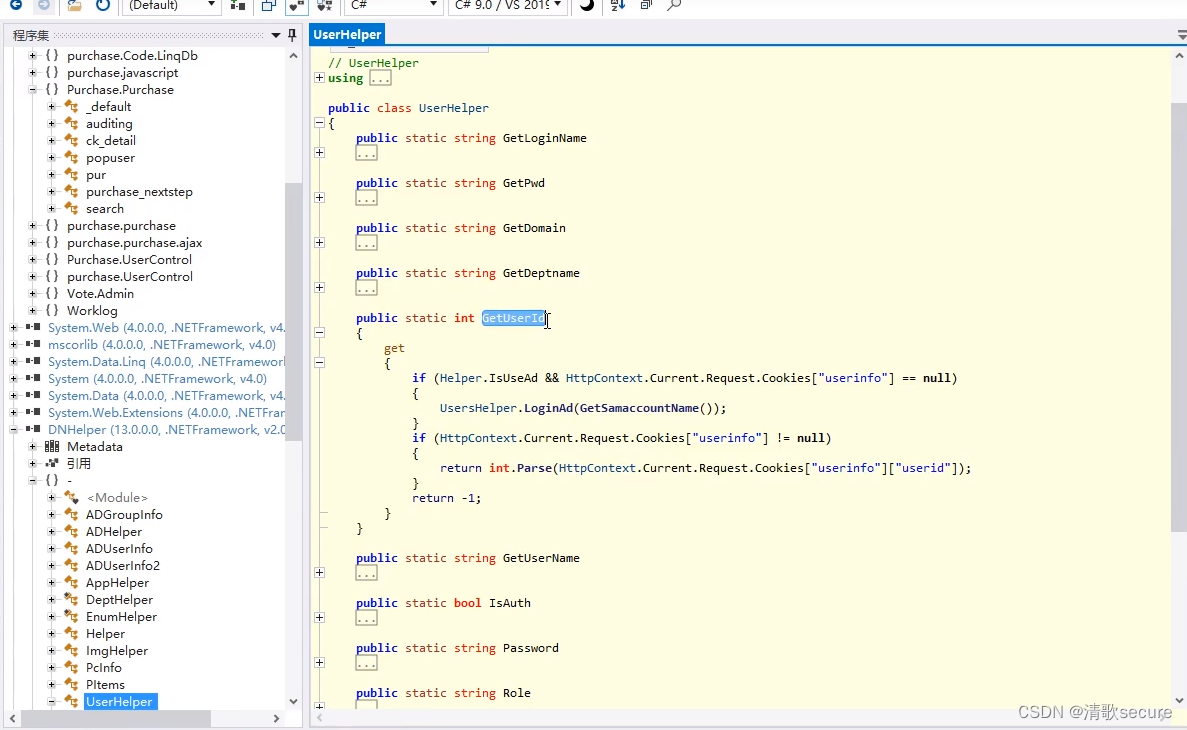Viewport: 1187px width, 730px height.
Task: Click the tree panel vertical scrollbar
Action: pos(293,310)
